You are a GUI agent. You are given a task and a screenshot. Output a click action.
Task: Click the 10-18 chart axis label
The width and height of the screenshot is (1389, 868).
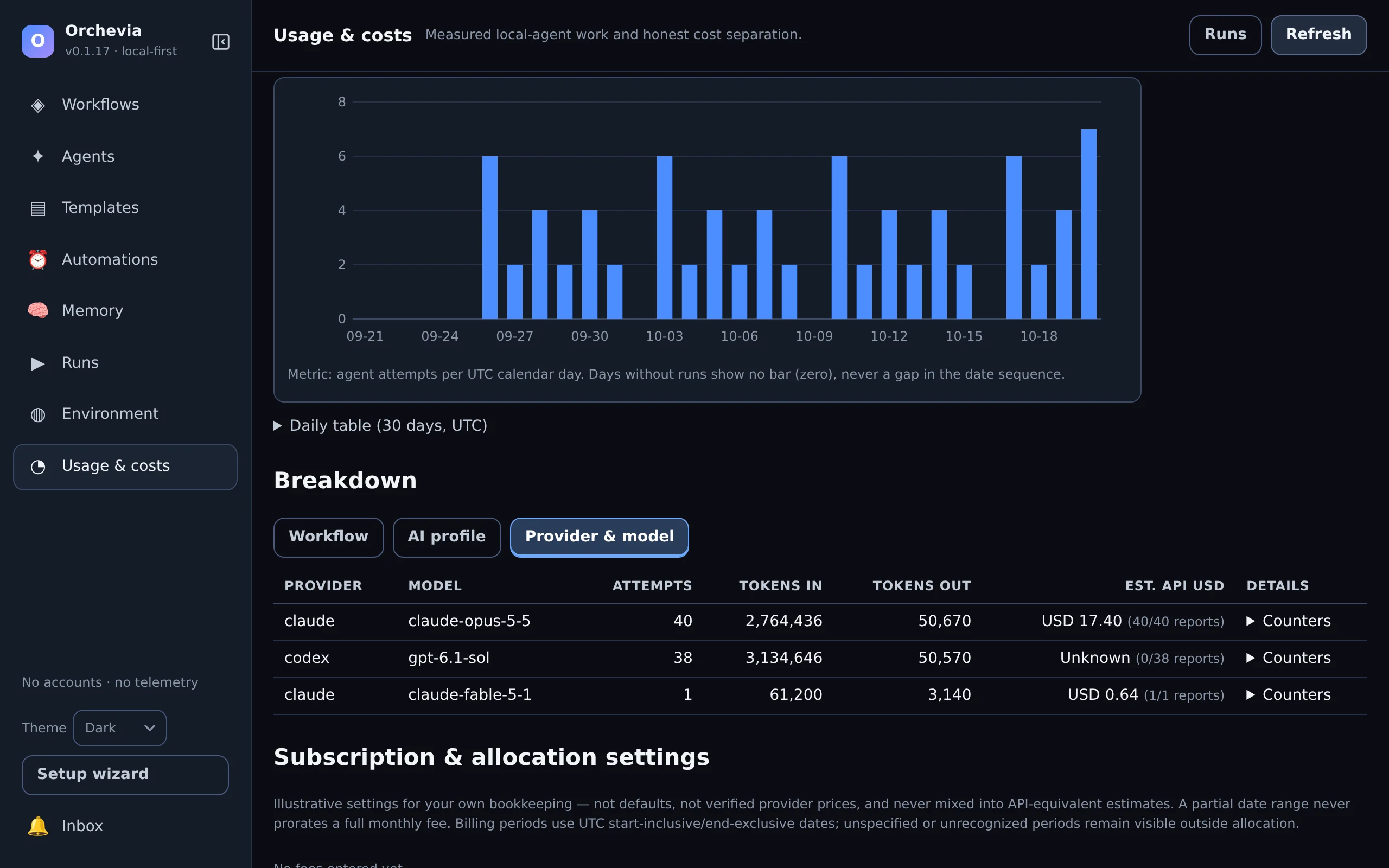click(x=1038, y=336)
